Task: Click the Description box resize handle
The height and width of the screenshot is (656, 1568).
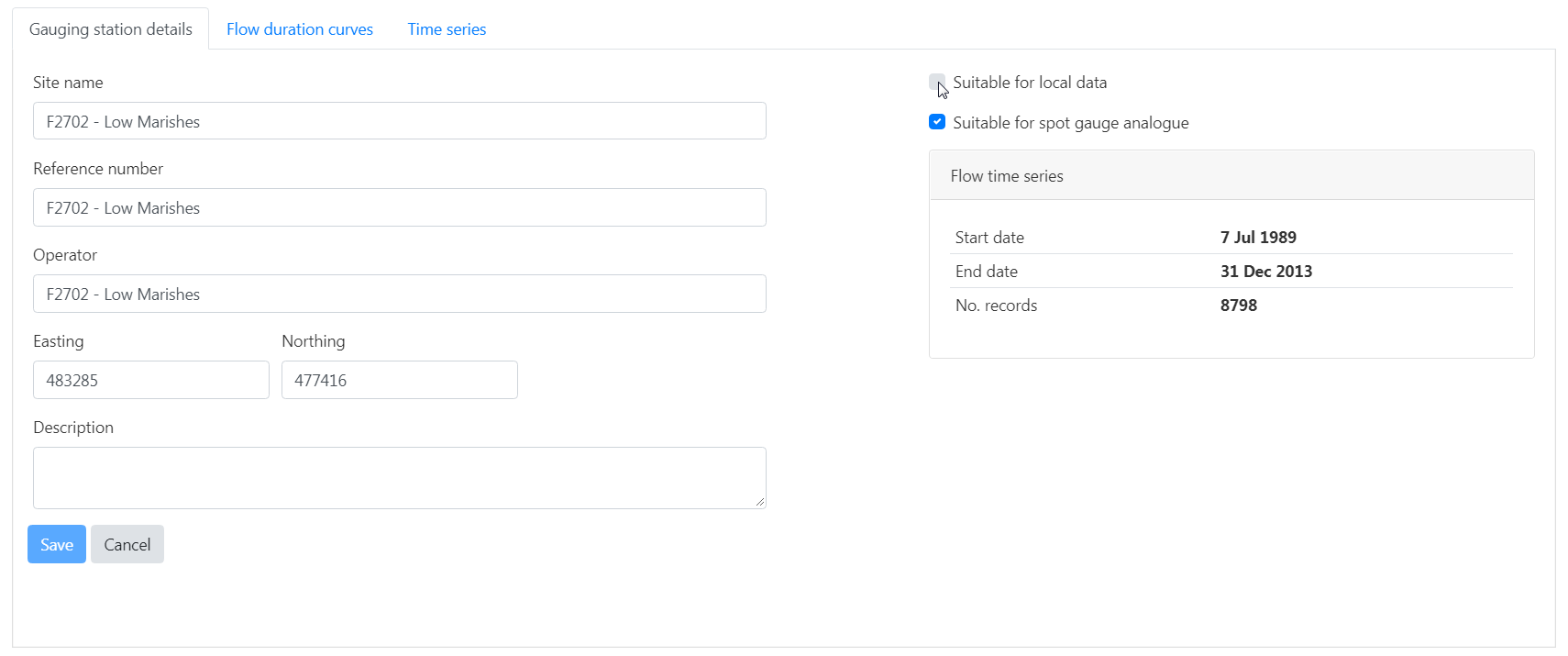Action: pos(760,502)
